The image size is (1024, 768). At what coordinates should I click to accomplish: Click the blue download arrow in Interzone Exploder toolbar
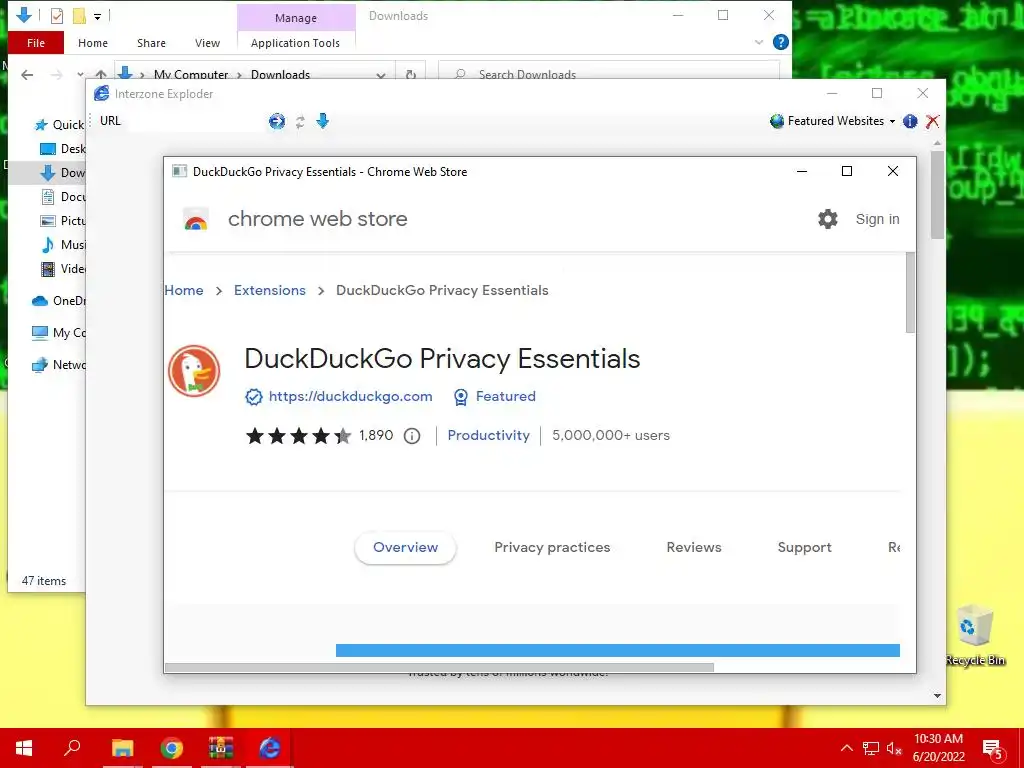[323, 121]
